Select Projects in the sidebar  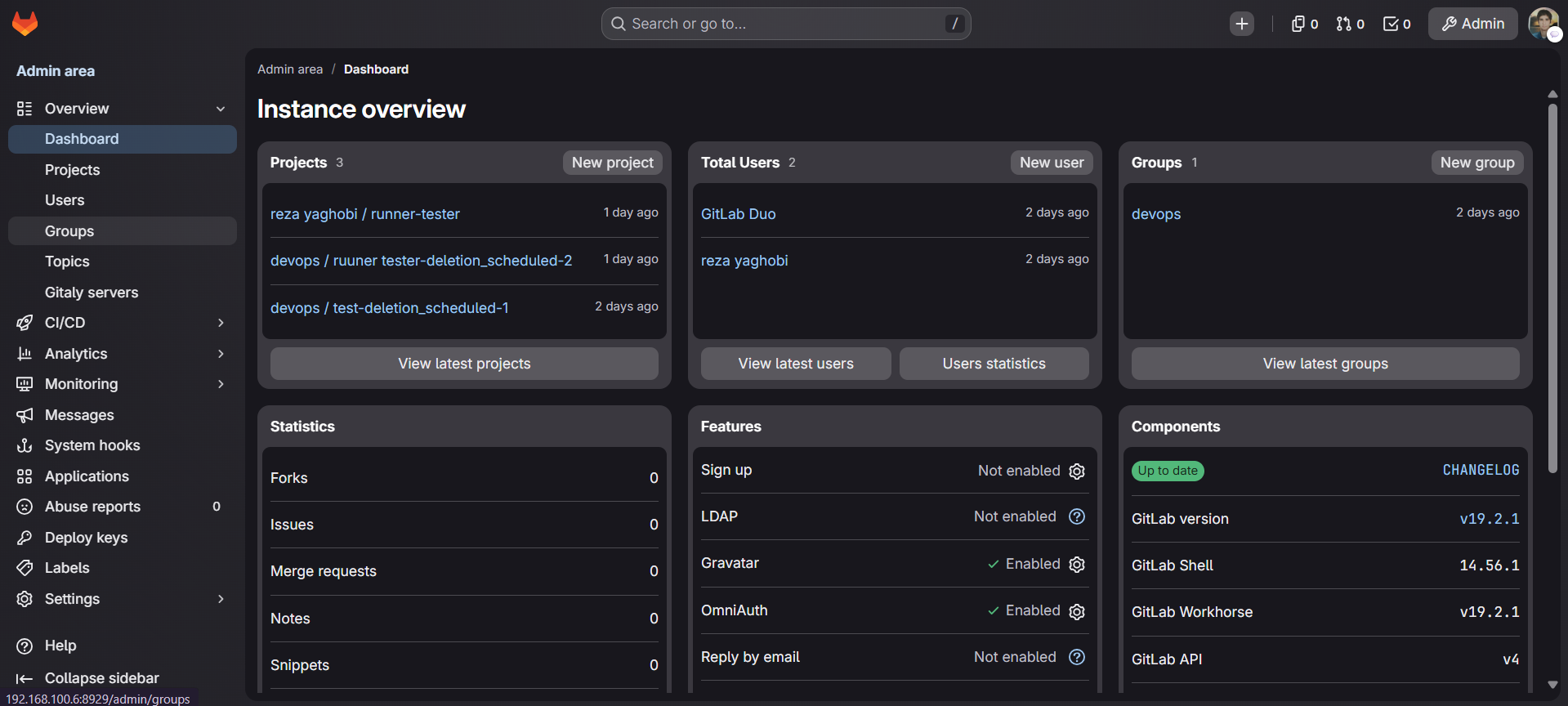click(x=123, y=170)
